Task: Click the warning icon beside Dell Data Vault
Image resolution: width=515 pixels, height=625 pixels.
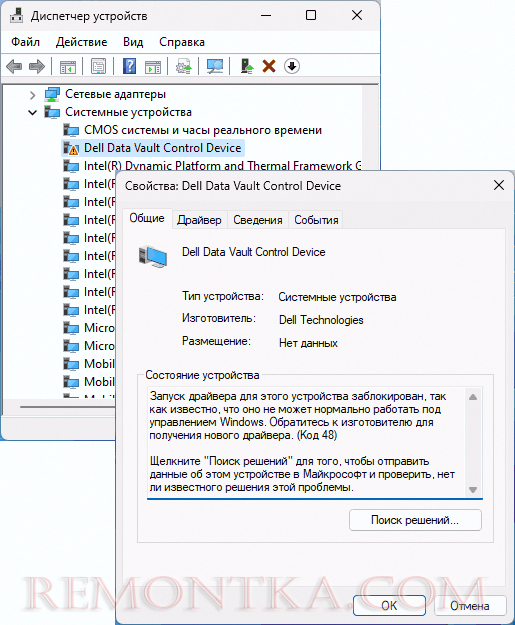Action: coord(71,148)
